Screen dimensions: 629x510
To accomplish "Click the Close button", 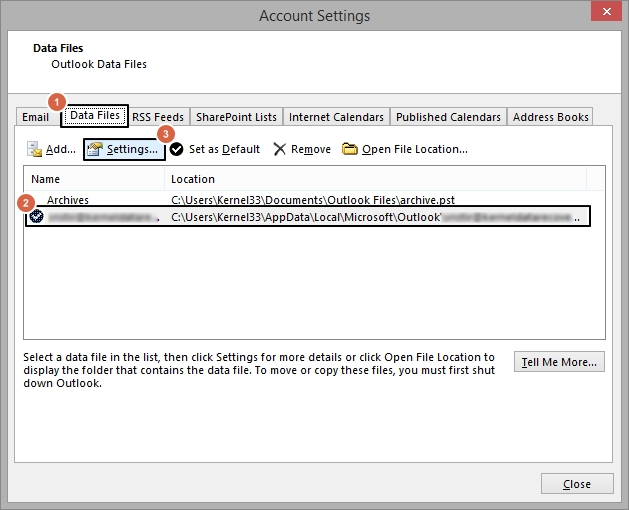I will tap(577, 484).
